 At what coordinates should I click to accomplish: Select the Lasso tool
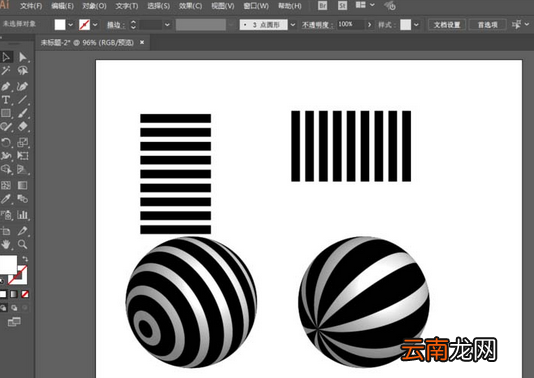coord(22,70)
